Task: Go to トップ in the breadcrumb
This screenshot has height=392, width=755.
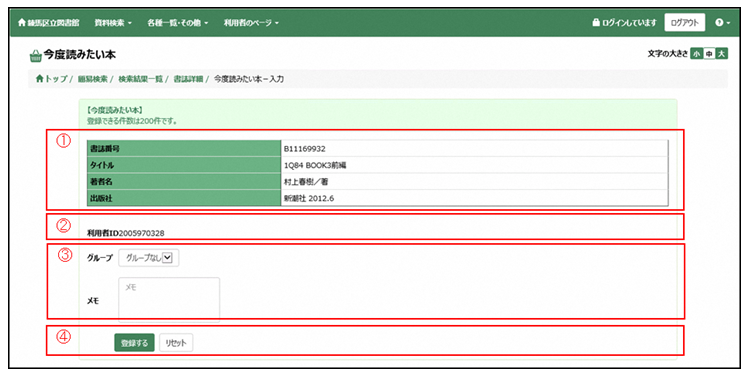Action: (x=52, y=78)
